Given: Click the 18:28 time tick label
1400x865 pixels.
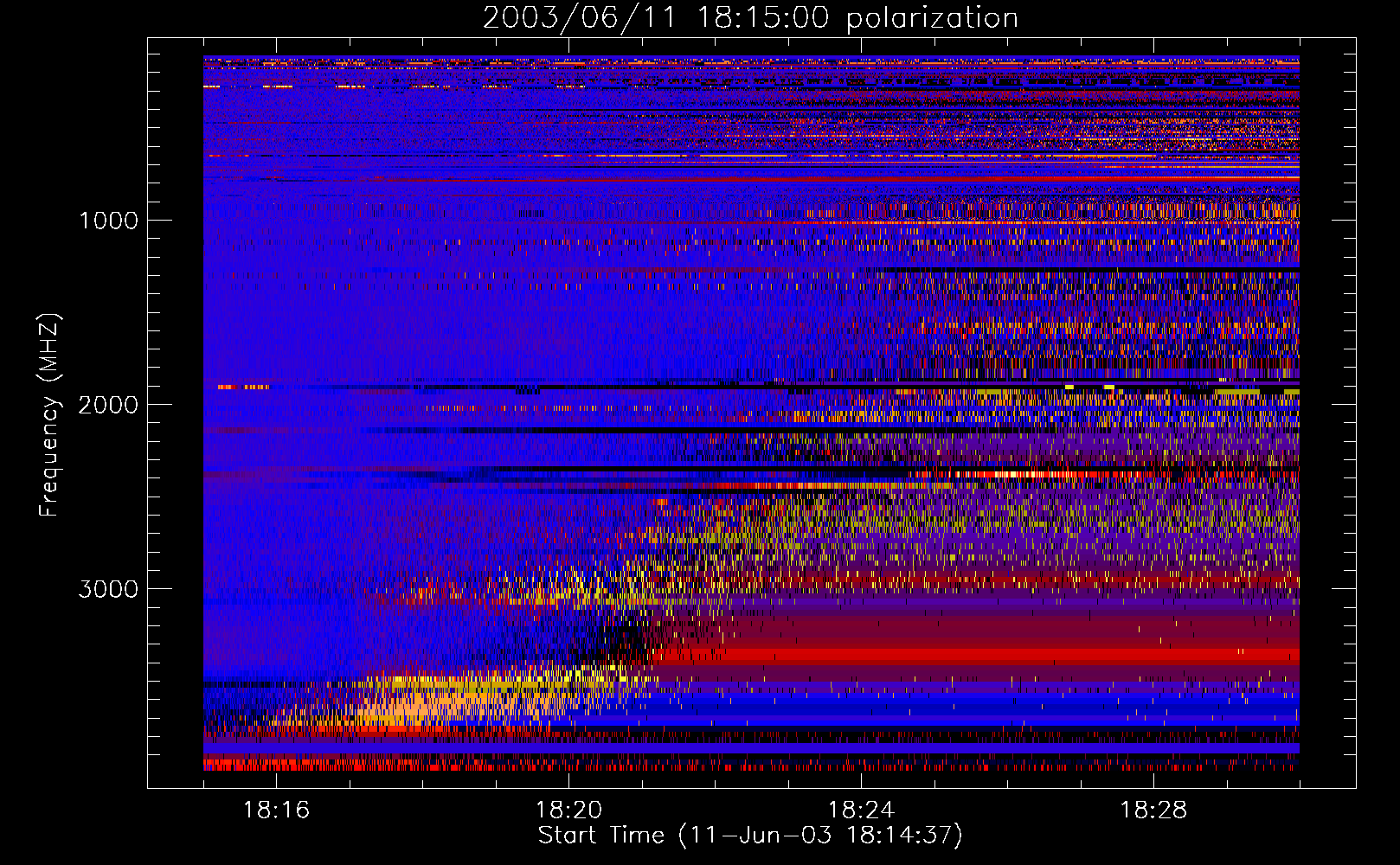Looking at the screenshot, I should point(1153,811).
